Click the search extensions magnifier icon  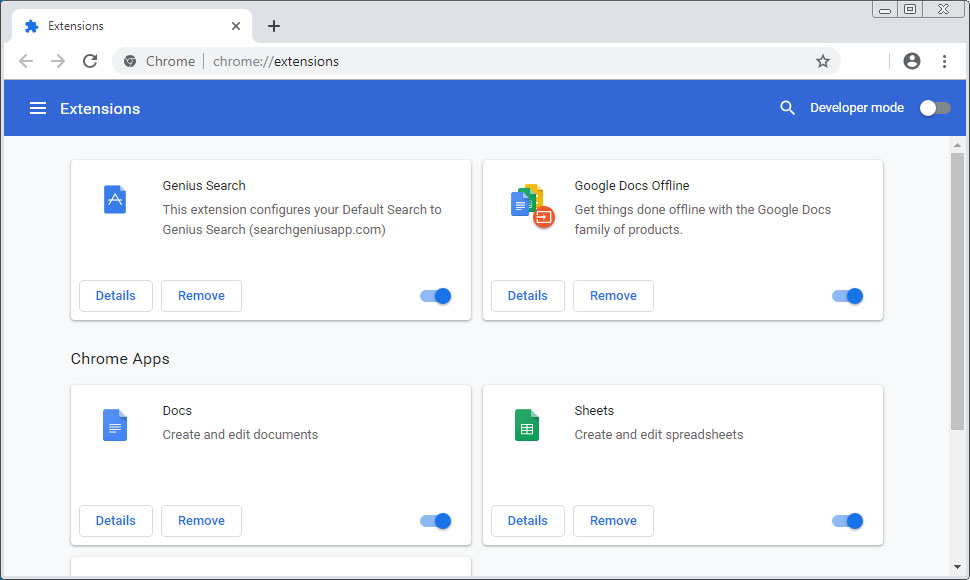coord(788,108)
